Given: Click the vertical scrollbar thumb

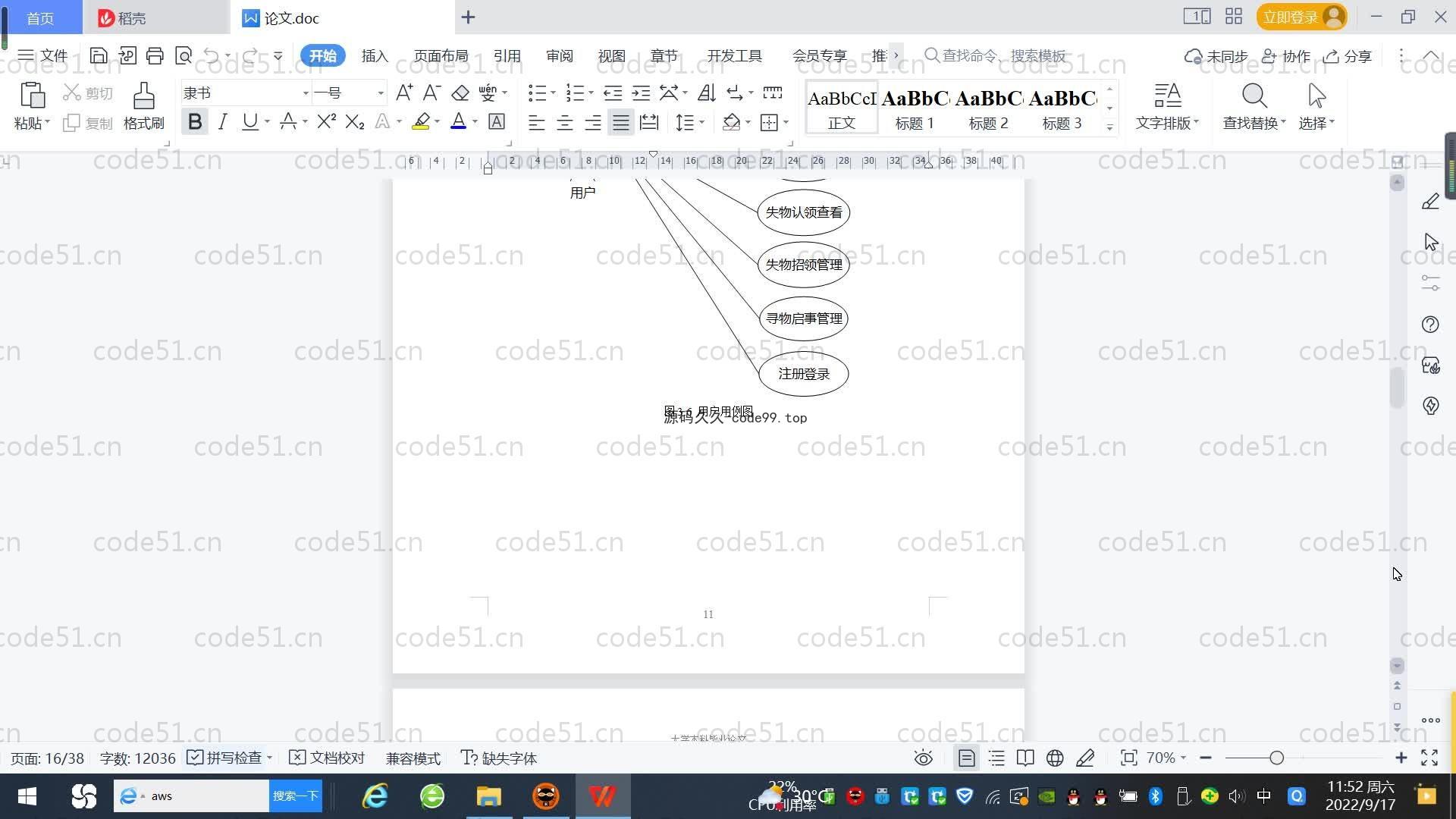Looking at the screenshot, I should [1397, 388].
